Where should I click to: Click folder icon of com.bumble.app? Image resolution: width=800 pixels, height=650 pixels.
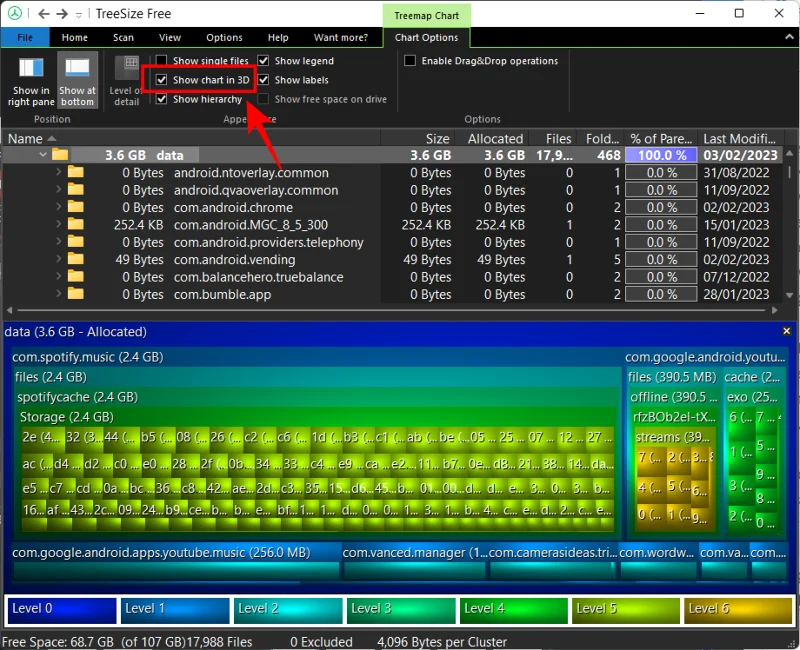(x=76, y=293)
